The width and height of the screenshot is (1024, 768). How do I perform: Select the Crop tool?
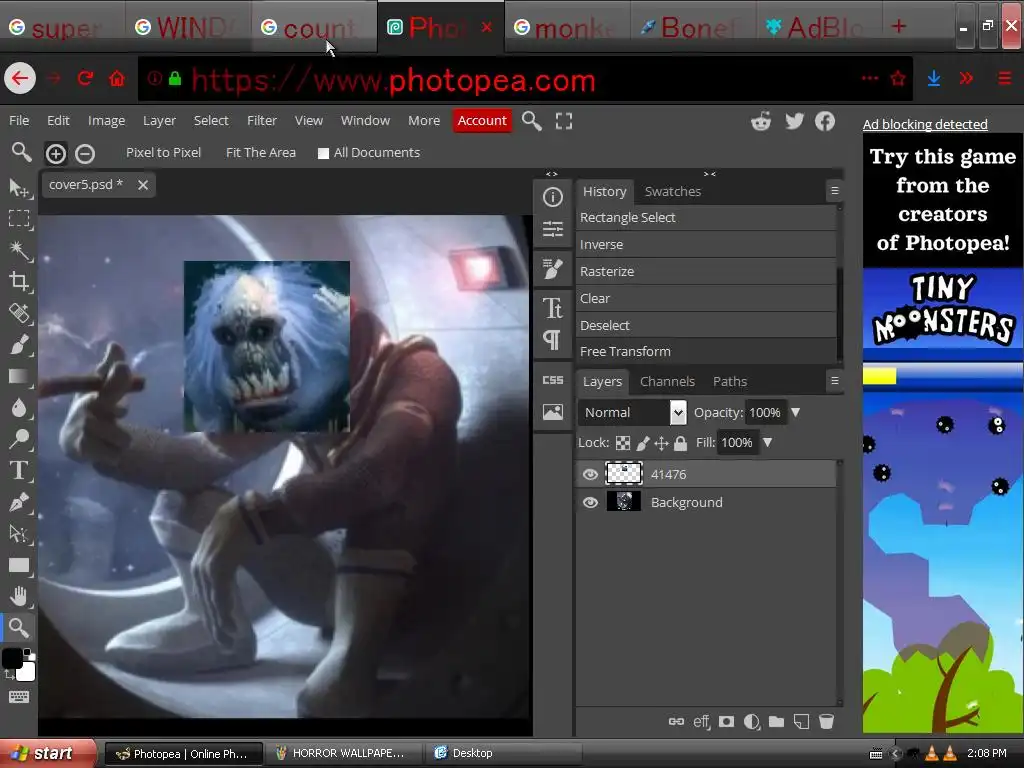pyautogui.click(x=19, y=281)
